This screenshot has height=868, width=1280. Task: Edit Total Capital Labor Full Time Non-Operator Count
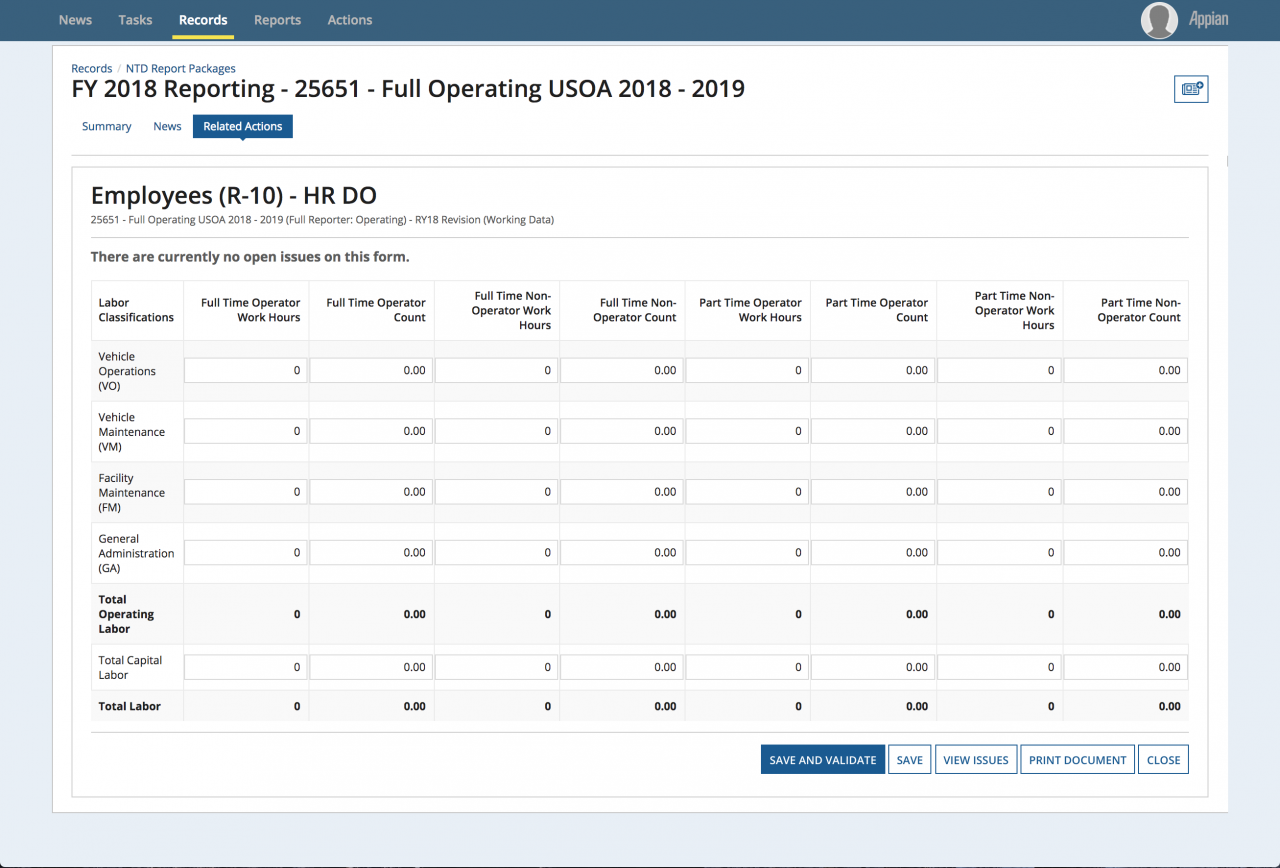(622, 667)
